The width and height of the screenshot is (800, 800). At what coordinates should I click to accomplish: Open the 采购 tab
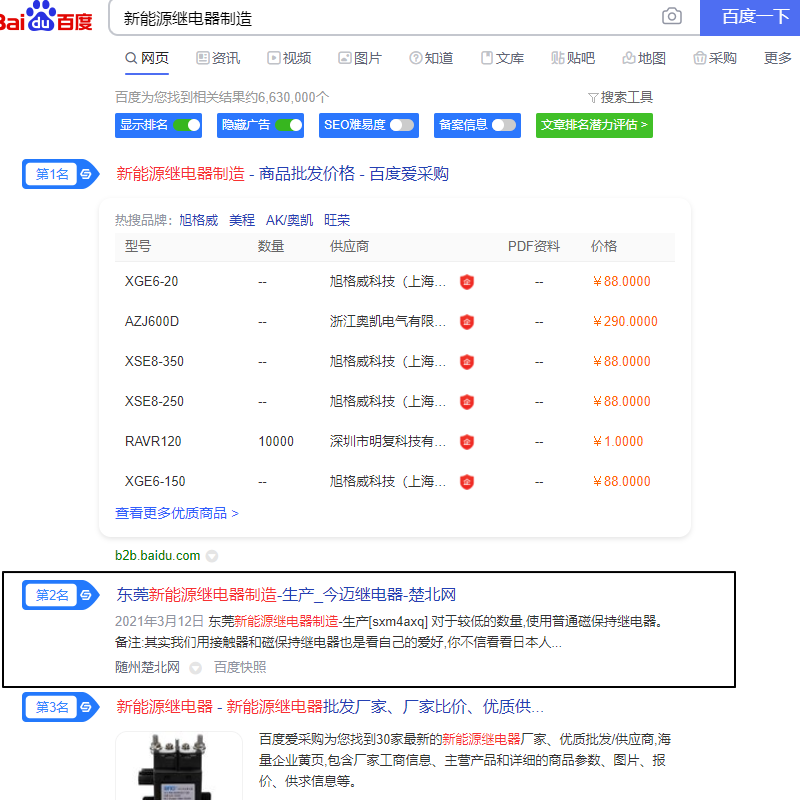click(x=715, y=58)
